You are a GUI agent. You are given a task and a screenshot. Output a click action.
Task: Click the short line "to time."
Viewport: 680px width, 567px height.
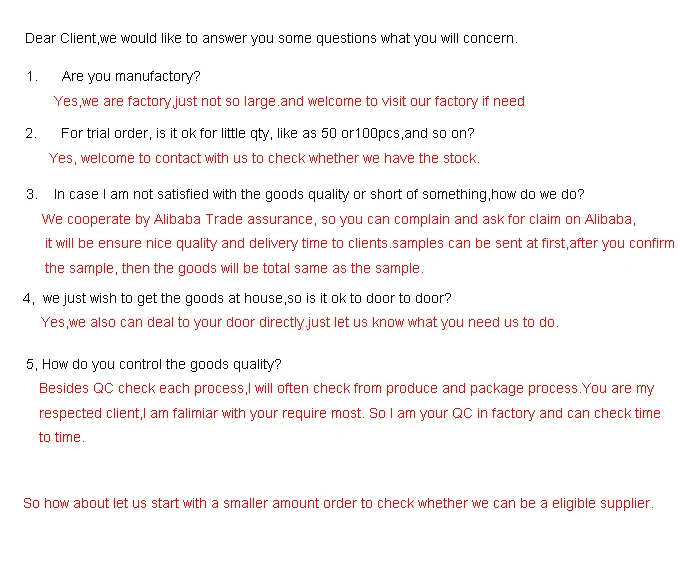point(61,437)
